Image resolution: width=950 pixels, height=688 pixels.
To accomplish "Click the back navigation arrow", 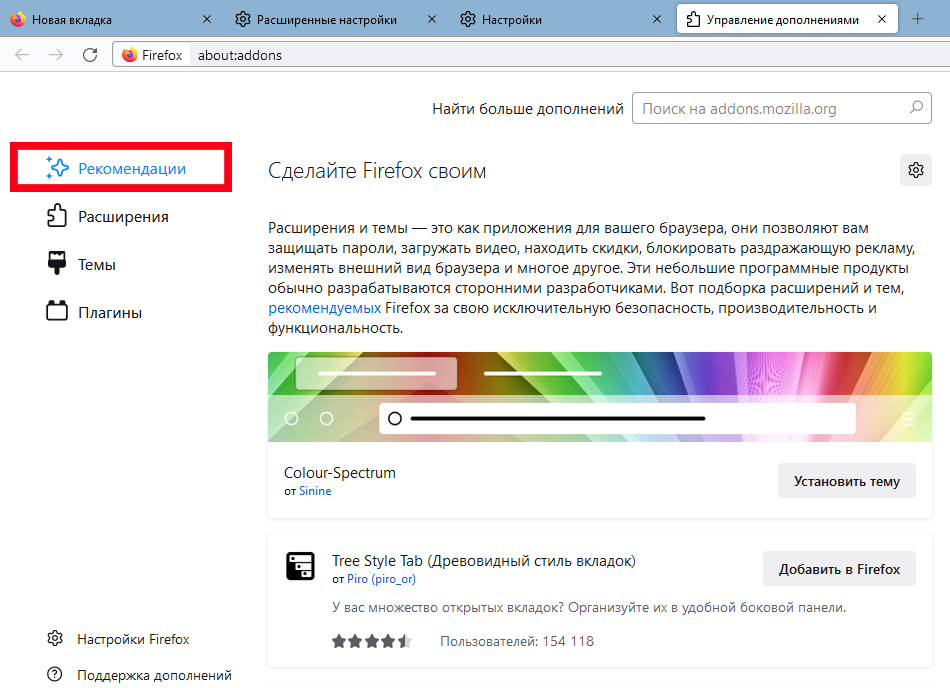I will (22, 55).
